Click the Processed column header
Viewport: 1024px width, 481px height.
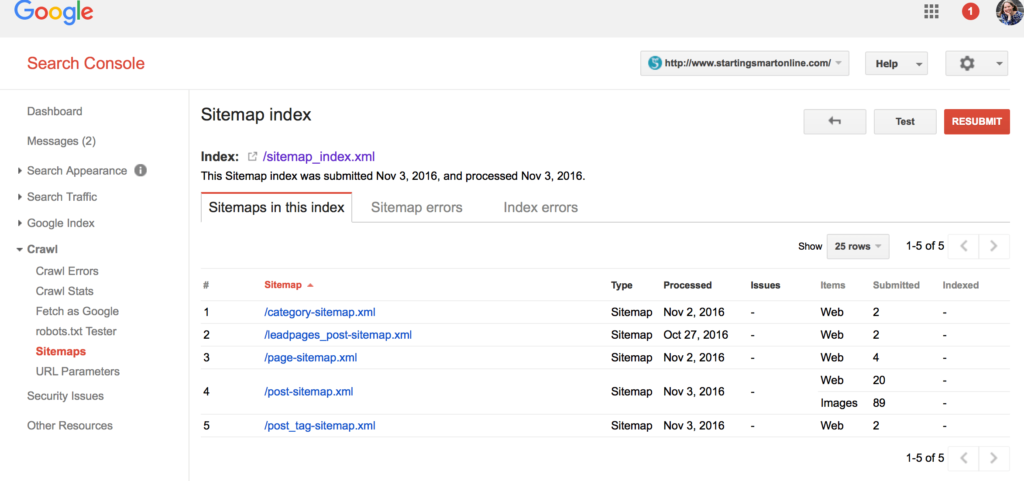point(688,285)
